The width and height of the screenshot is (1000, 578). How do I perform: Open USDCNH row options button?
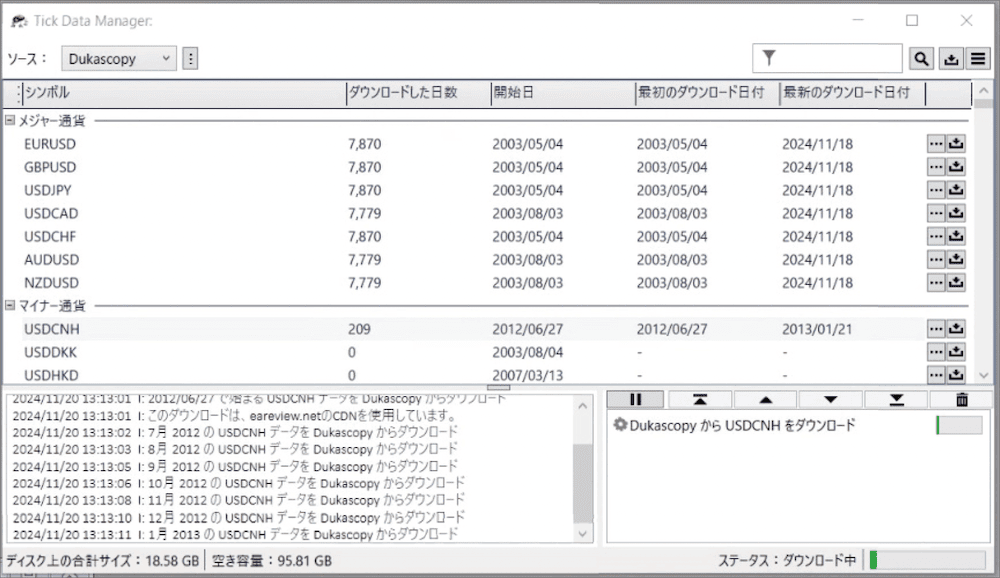coord(936,329)
